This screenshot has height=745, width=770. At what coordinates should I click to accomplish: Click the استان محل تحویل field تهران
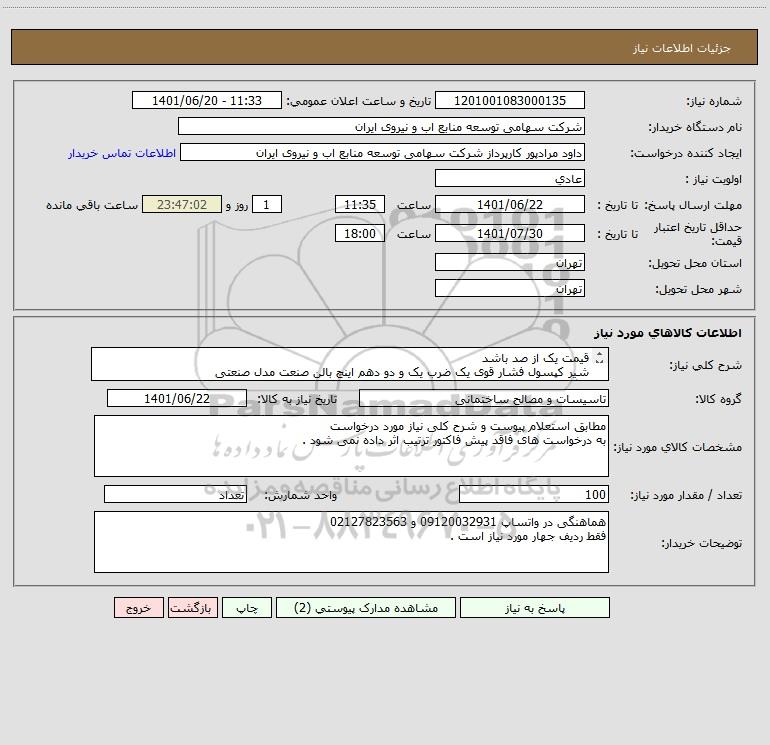[510, 262]
